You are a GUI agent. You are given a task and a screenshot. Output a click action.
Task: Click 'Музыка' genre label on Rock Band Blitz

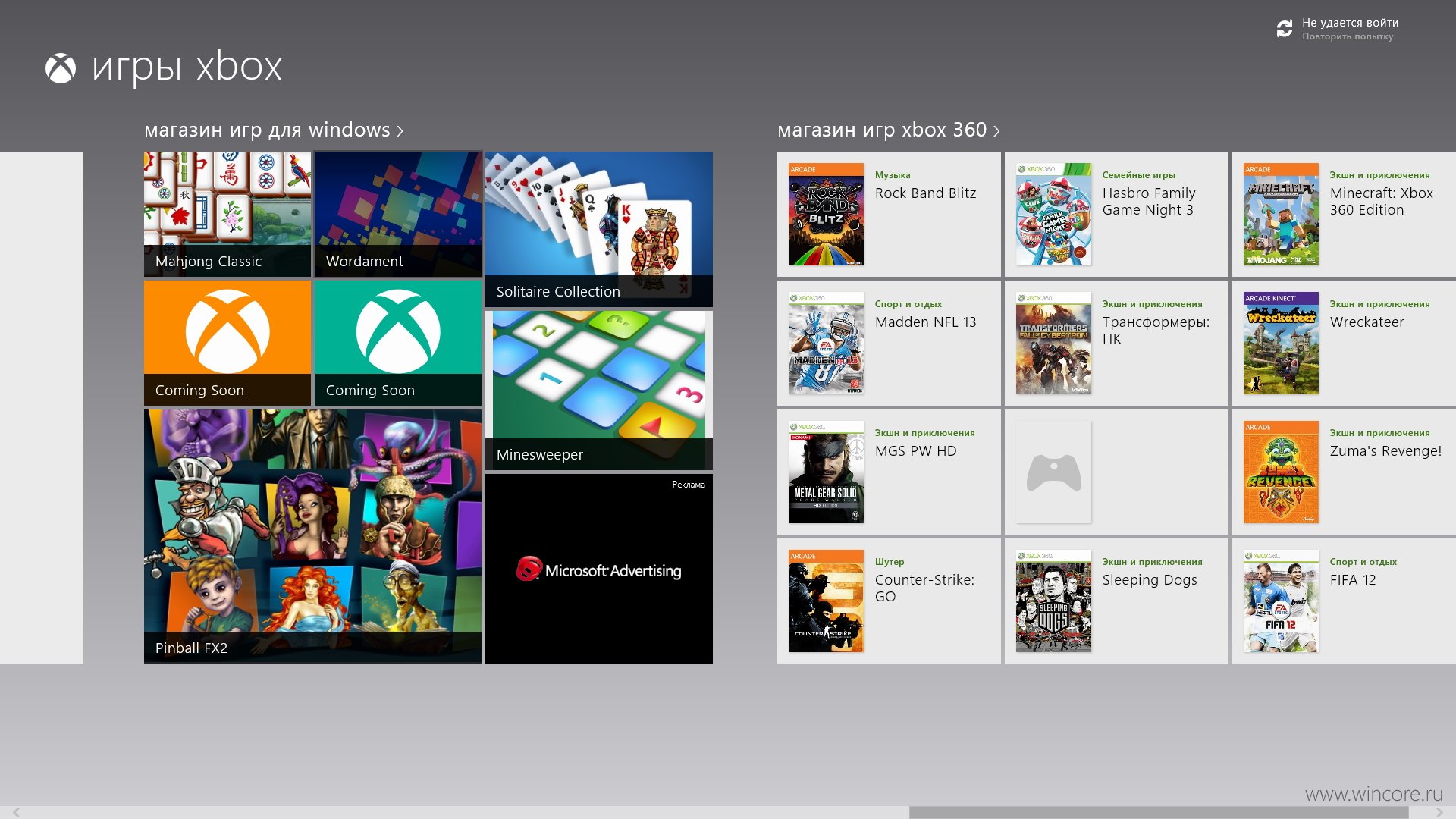point(893,175)
